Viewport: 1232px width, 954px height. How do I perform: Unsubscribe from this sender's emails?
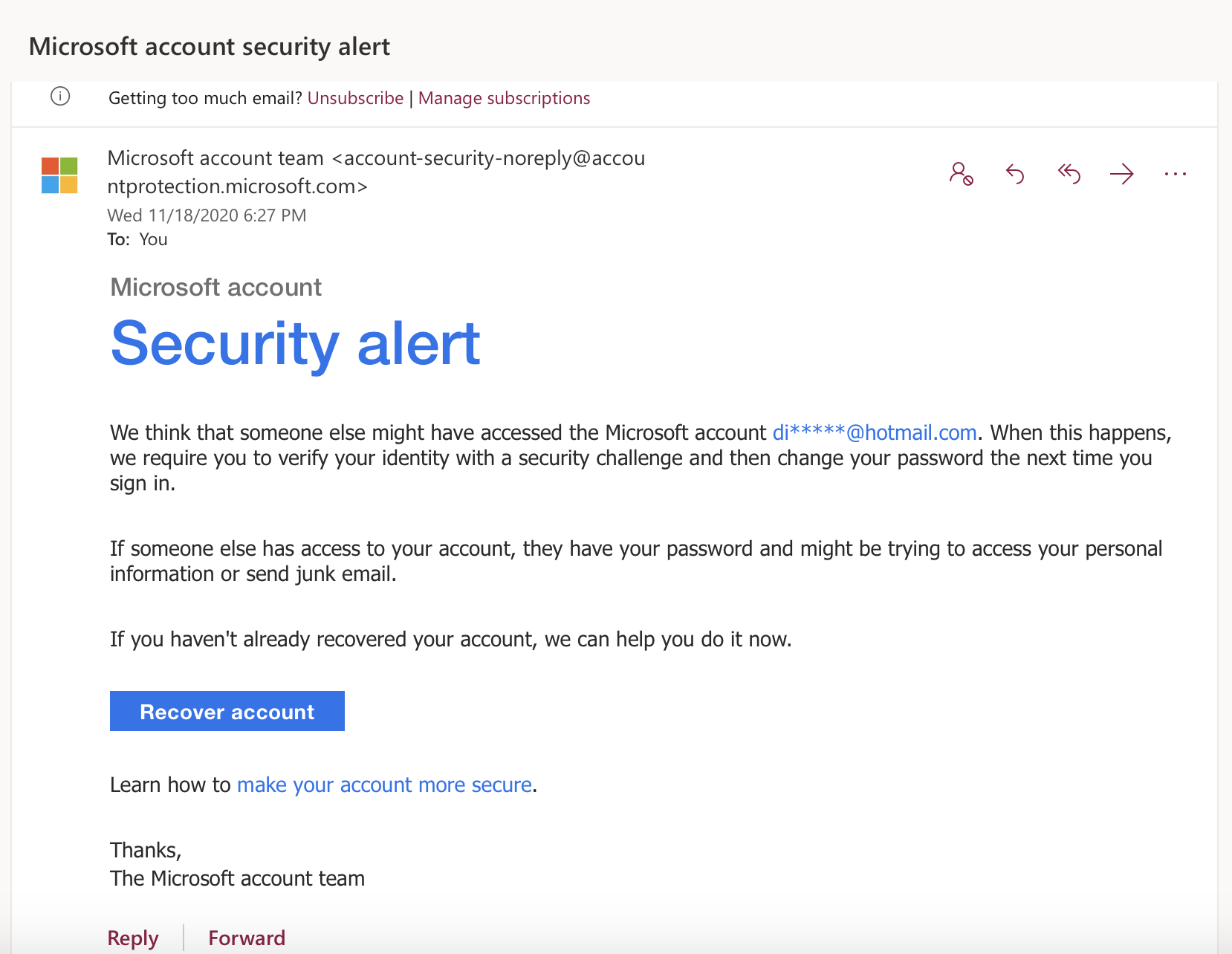(x=355, y=98)
